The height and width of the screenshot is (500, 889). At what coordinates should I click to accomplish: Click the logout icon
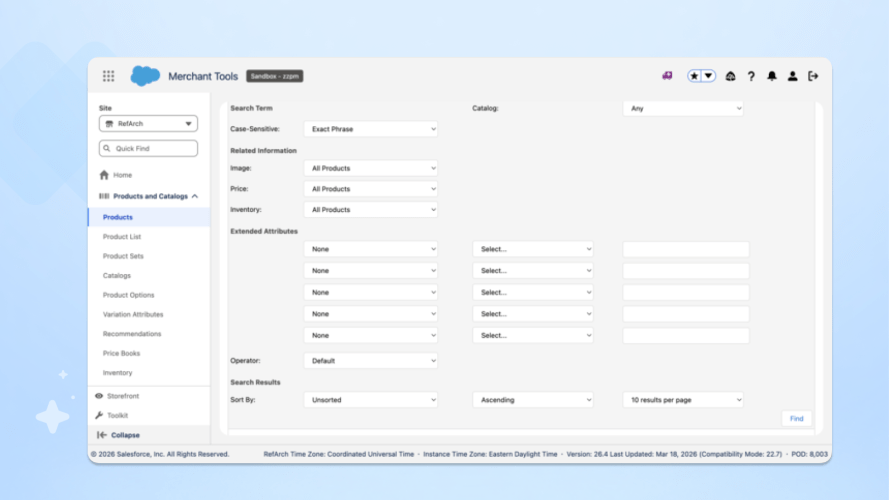pyautogui.click(x=813, y=76)
